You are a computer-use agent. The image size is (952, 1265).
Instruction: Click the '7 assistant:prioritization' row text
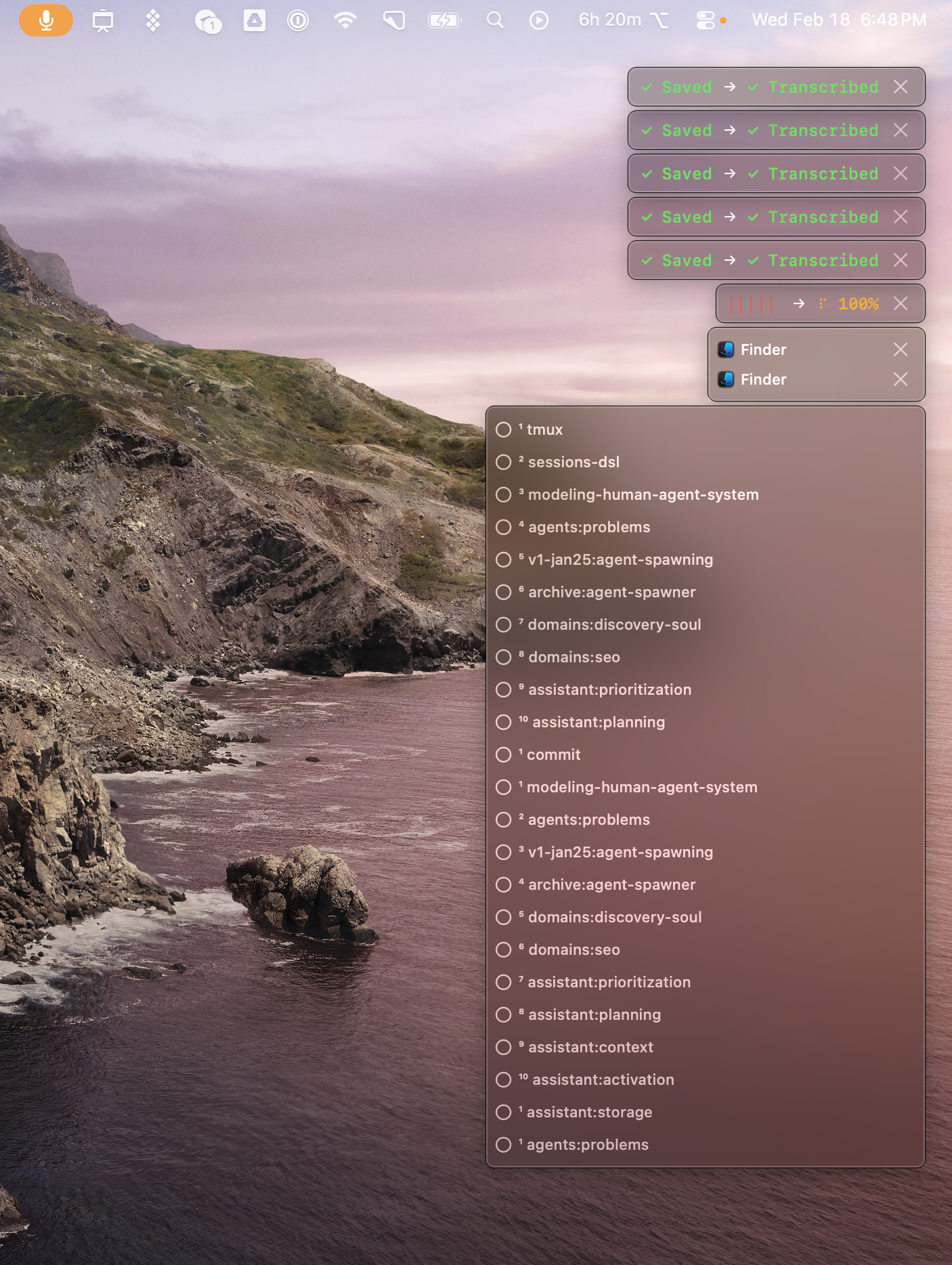605,982
